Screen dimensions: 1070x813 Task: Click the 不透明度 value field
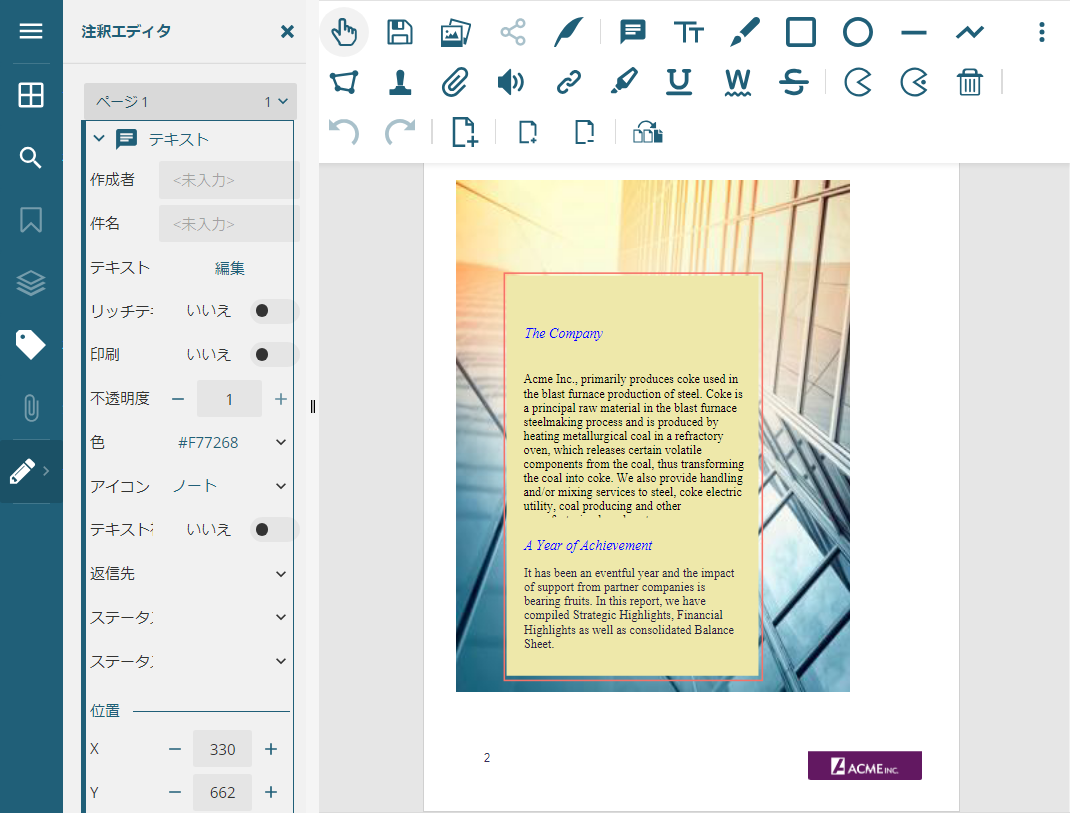[x=229, y=399]
